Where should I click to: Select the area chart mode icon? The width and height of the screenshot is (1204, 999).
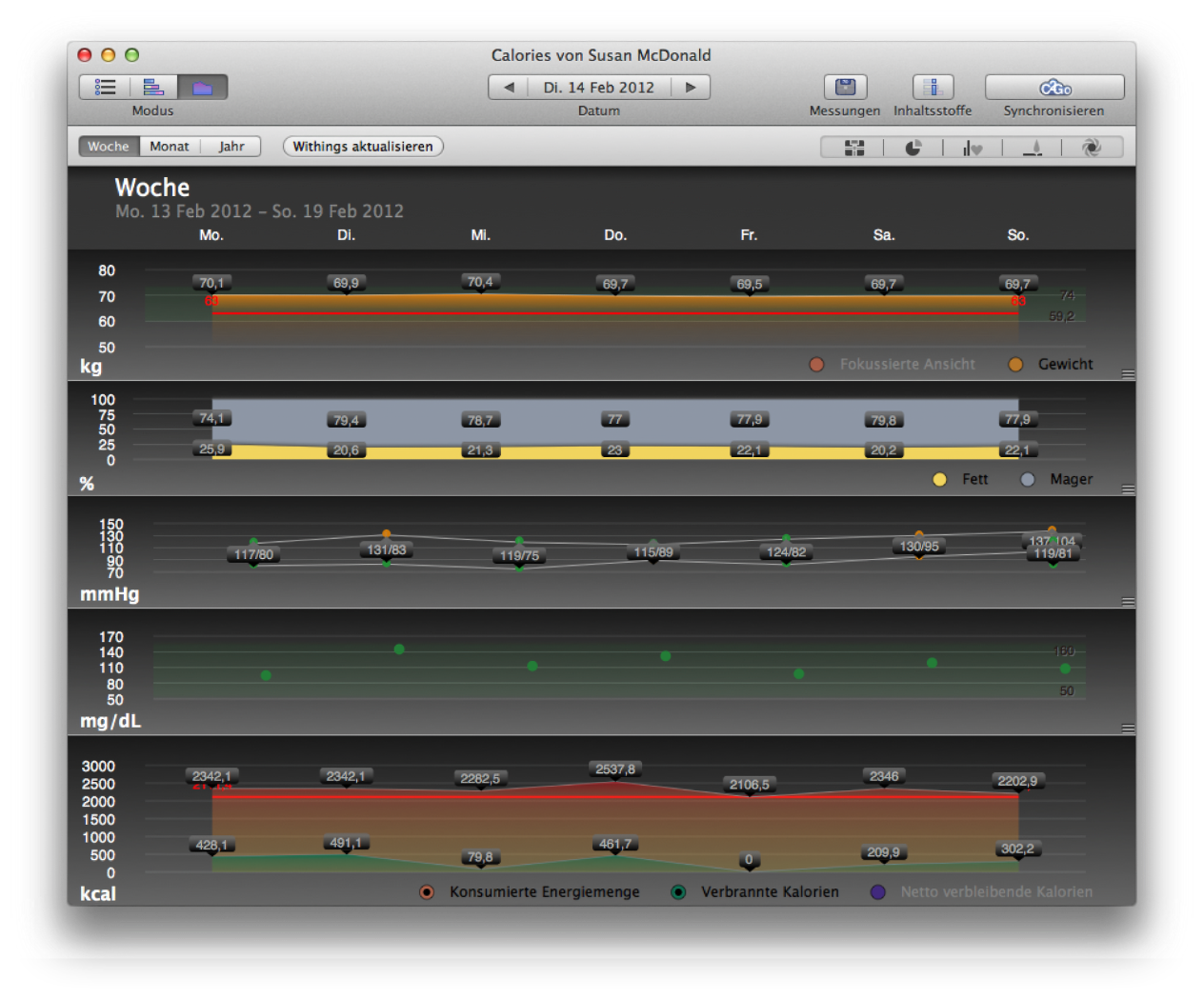(x=202, y=88)
